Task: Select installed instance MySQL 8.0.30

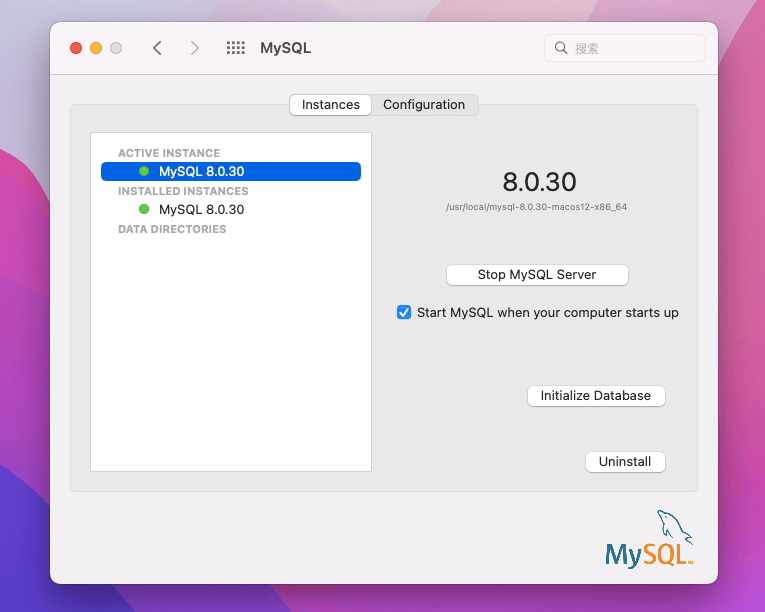Action: coord(231,209)
